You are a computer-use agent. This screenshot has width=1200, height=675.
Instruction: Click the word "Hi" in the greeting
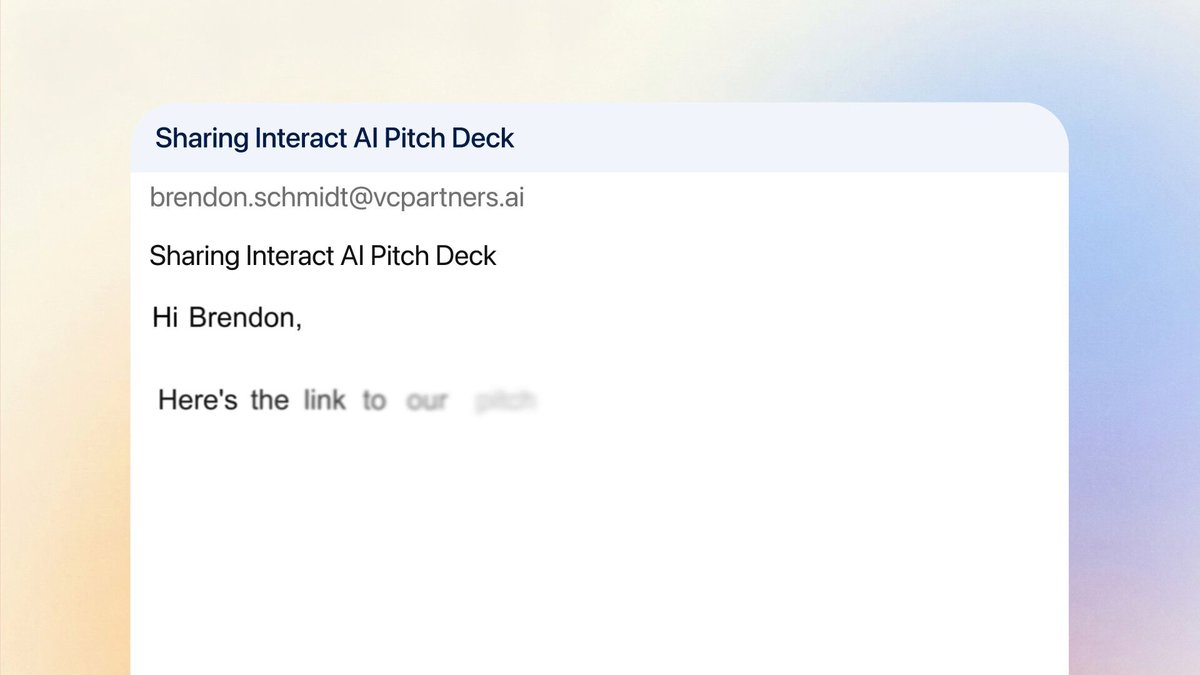(165, 318)
